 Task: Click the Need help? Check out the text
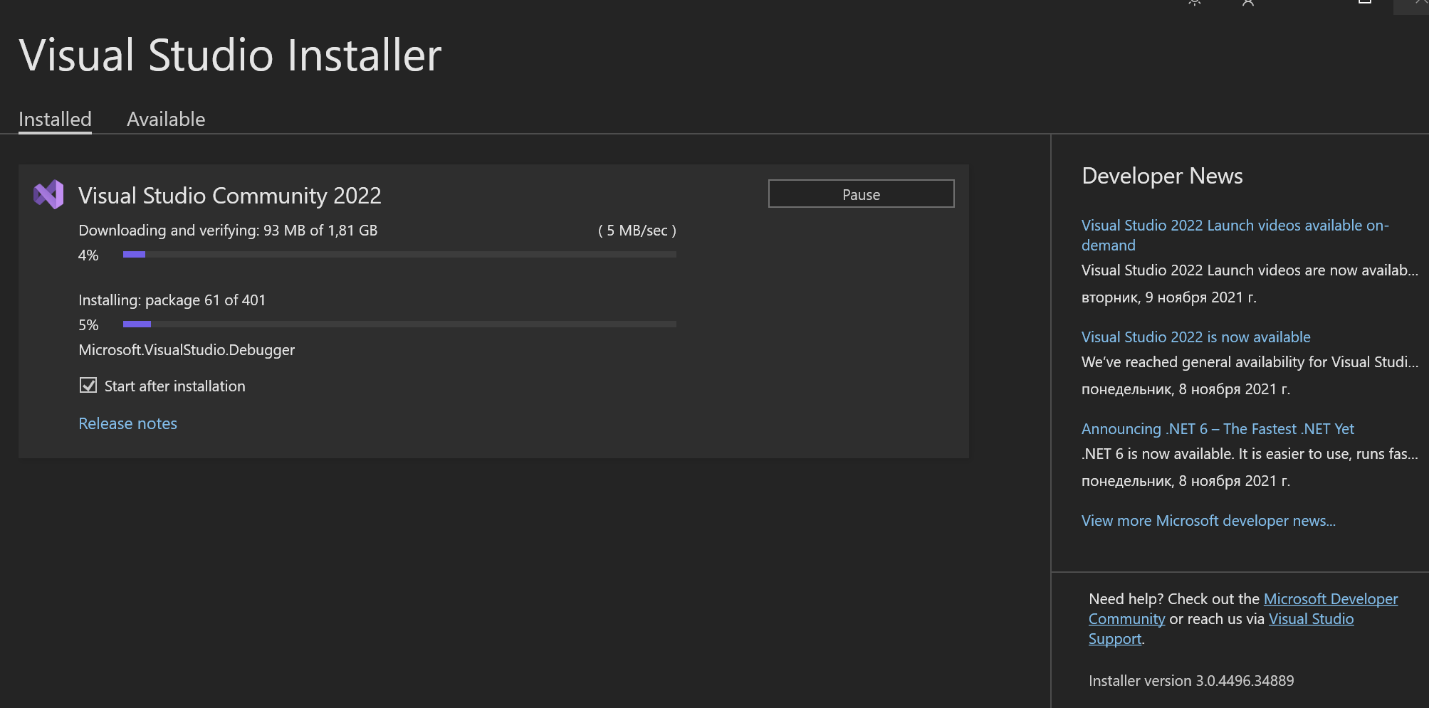tap(1174, 599)
